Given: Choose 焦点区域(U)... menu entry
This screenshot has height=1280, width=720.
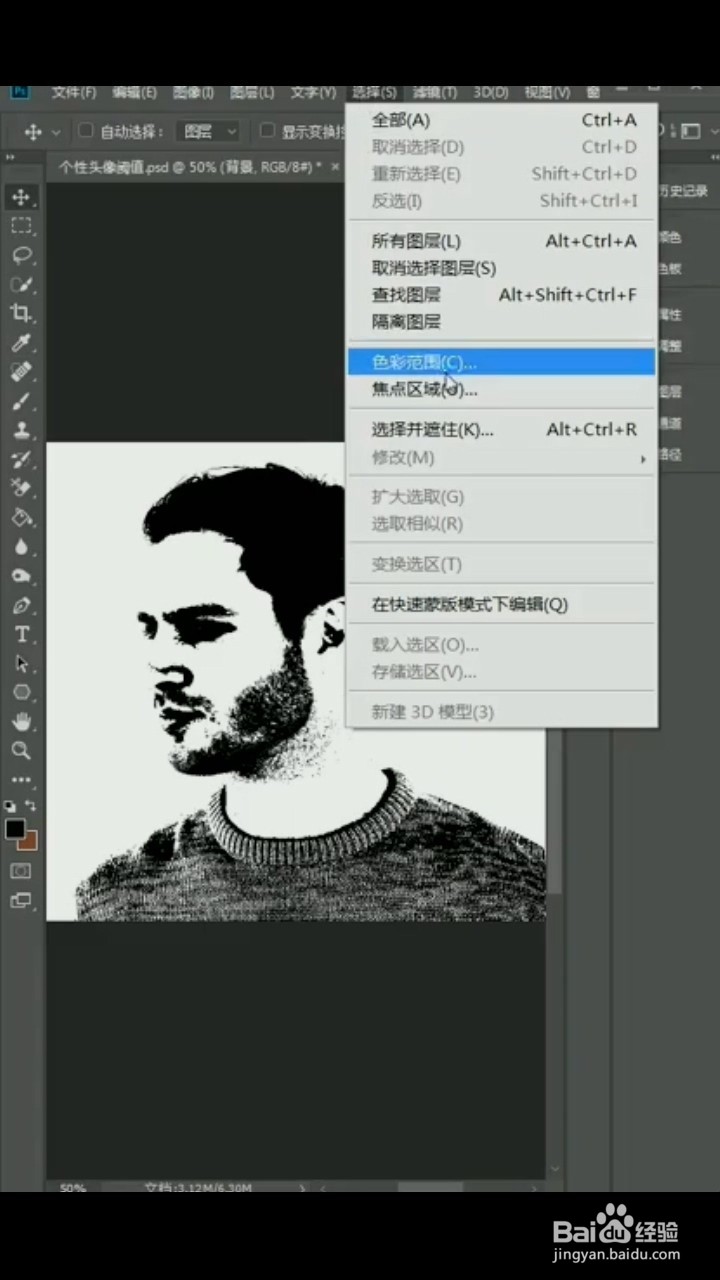Looking at the screenshot, I should pyautogui.click(x=502, y=389).
